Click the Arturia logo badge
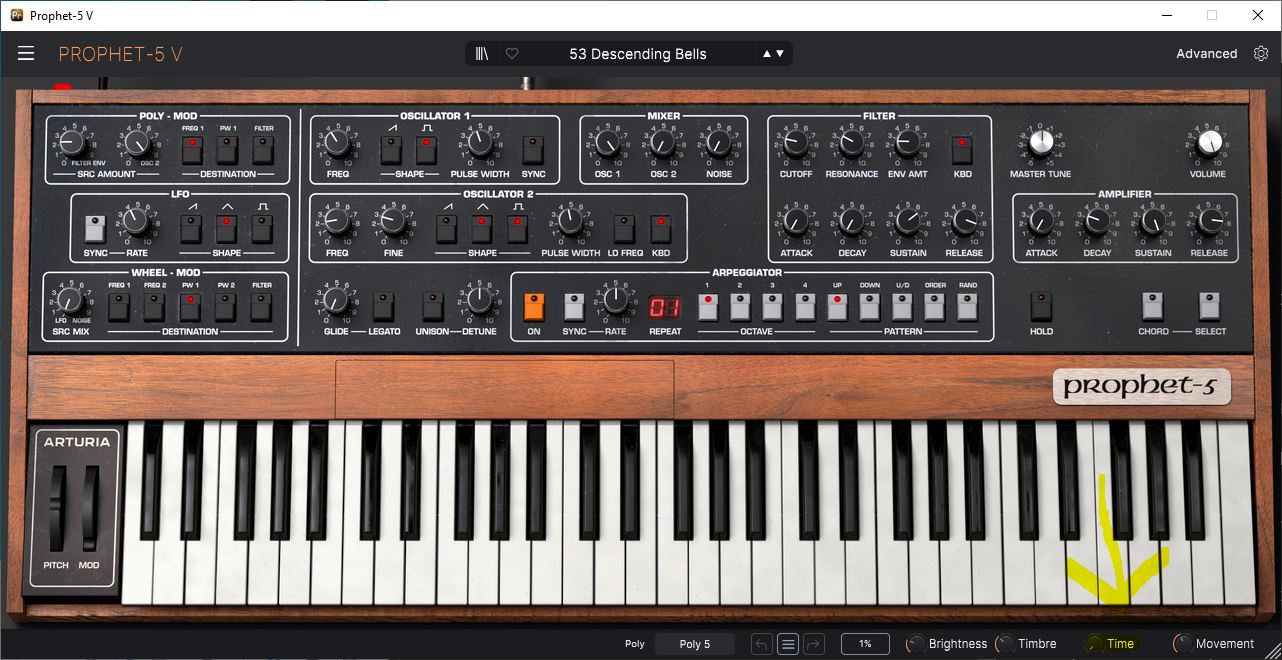 pos(77,442)
